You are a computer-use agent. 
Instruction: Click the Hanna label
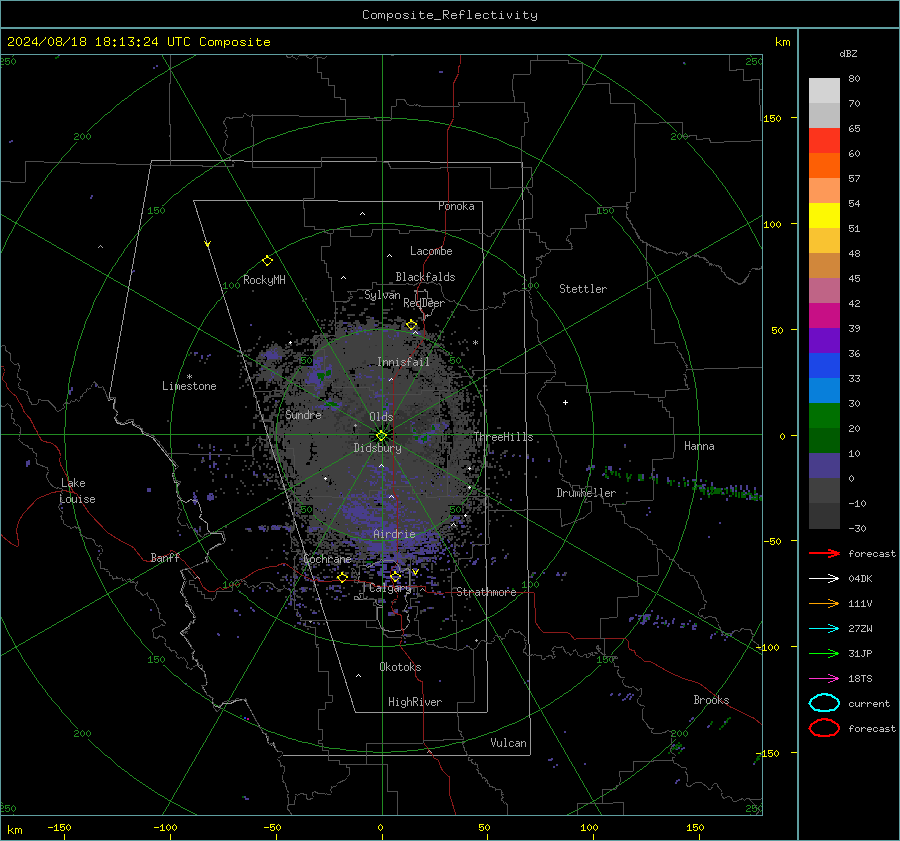(x=699, y=446)
